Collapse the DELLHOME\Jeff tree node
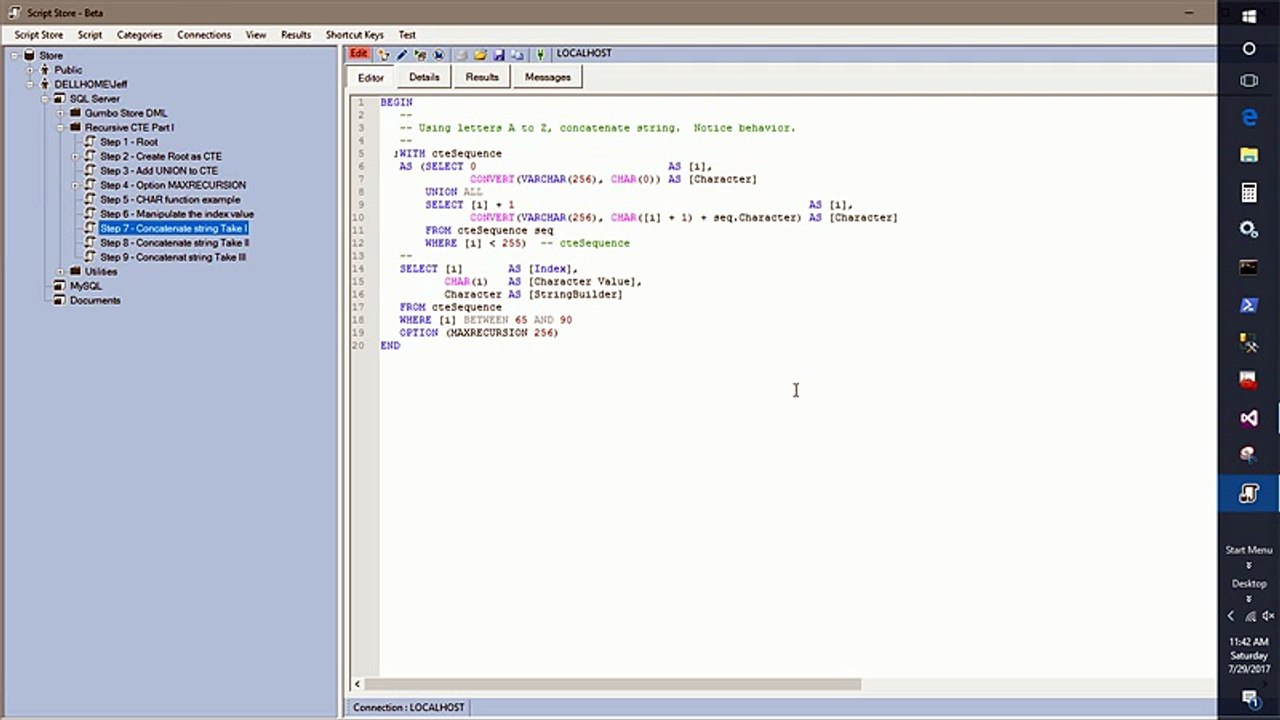Image resolution: width=1280 pixels, height=720 pixels. 30,85
